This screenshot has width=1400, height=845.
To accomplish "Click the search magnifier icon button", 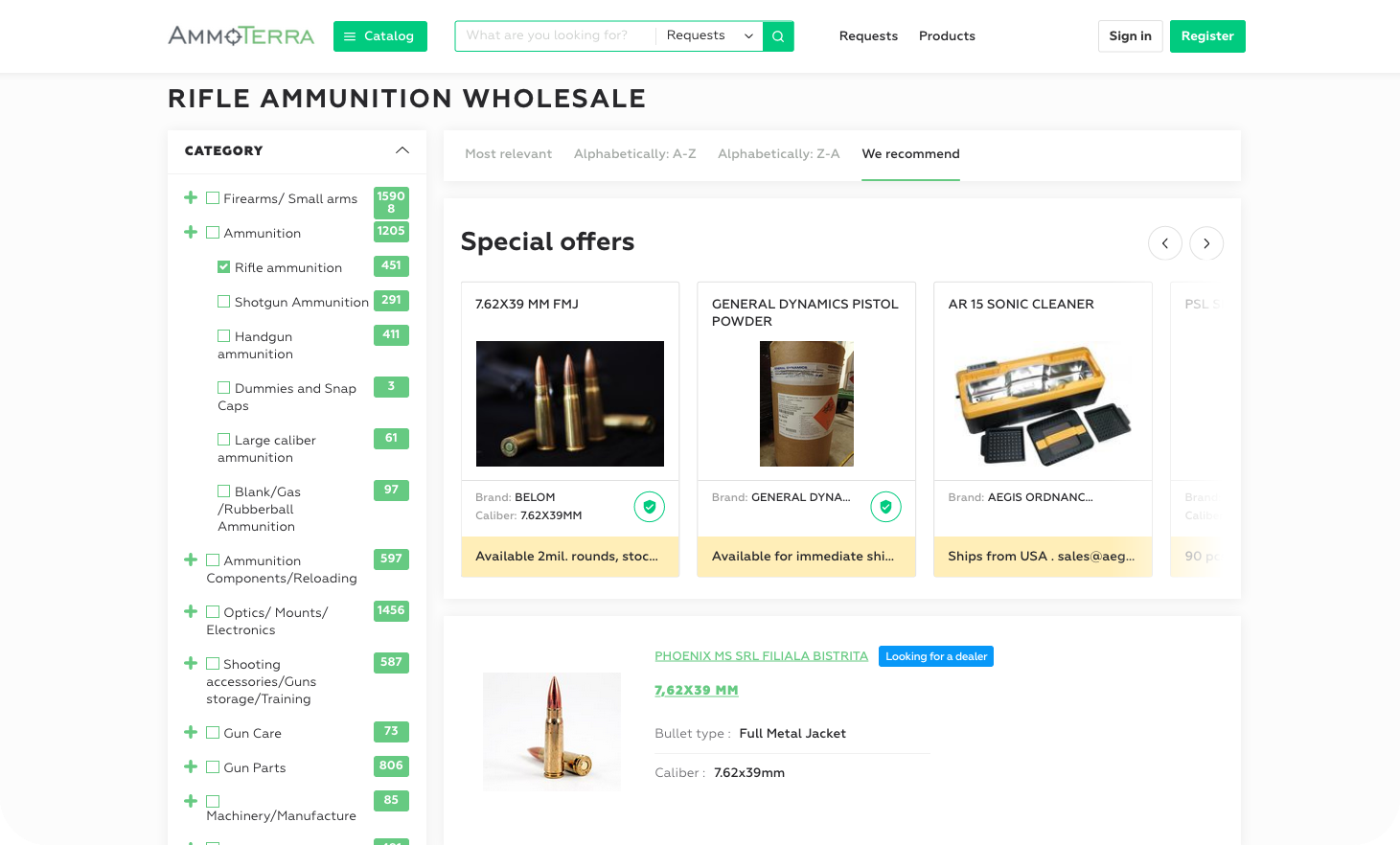I will point(778,36).
